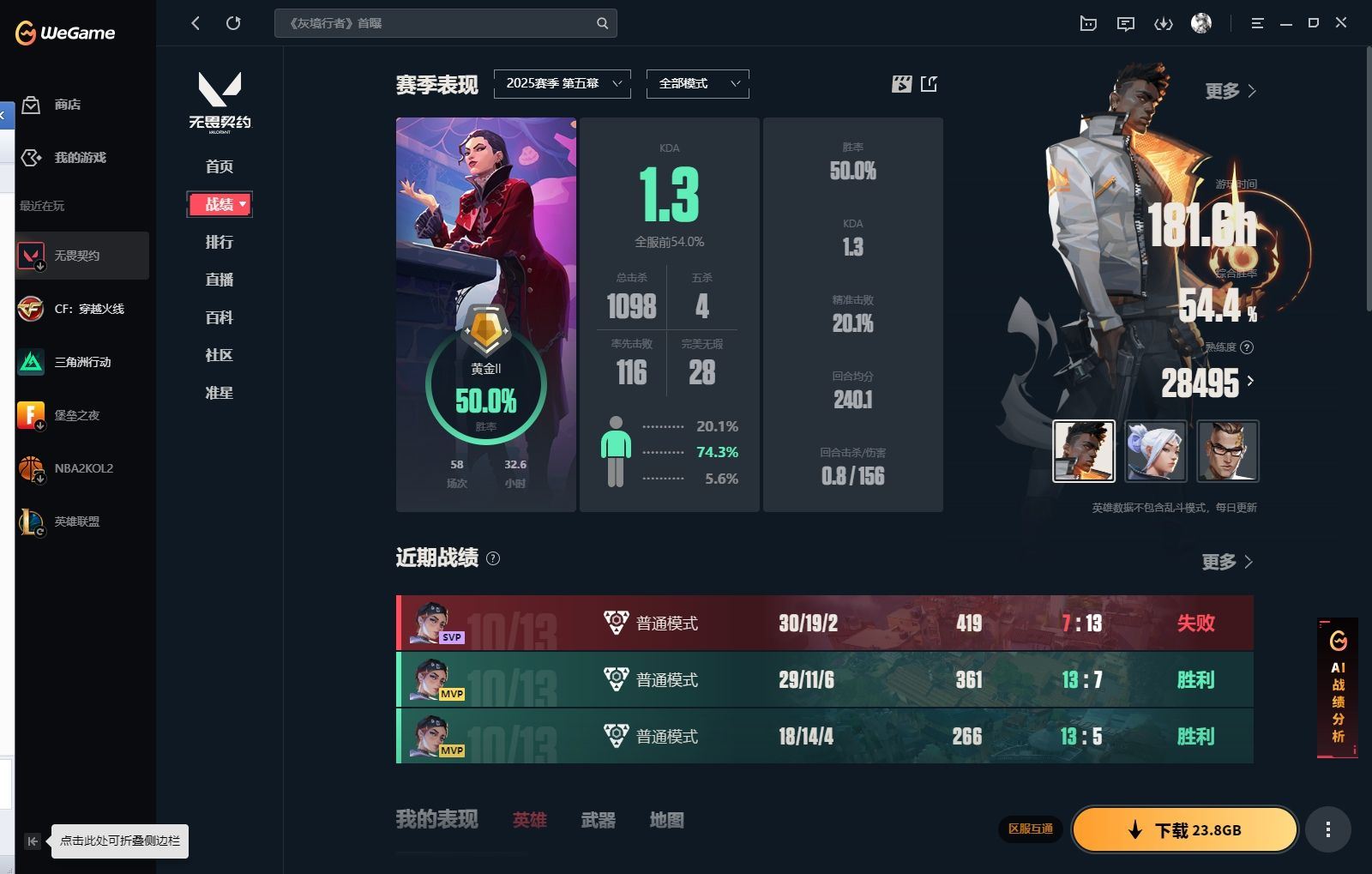
Task: Open the 7:13 失败 match record
Action: [825, 623]
